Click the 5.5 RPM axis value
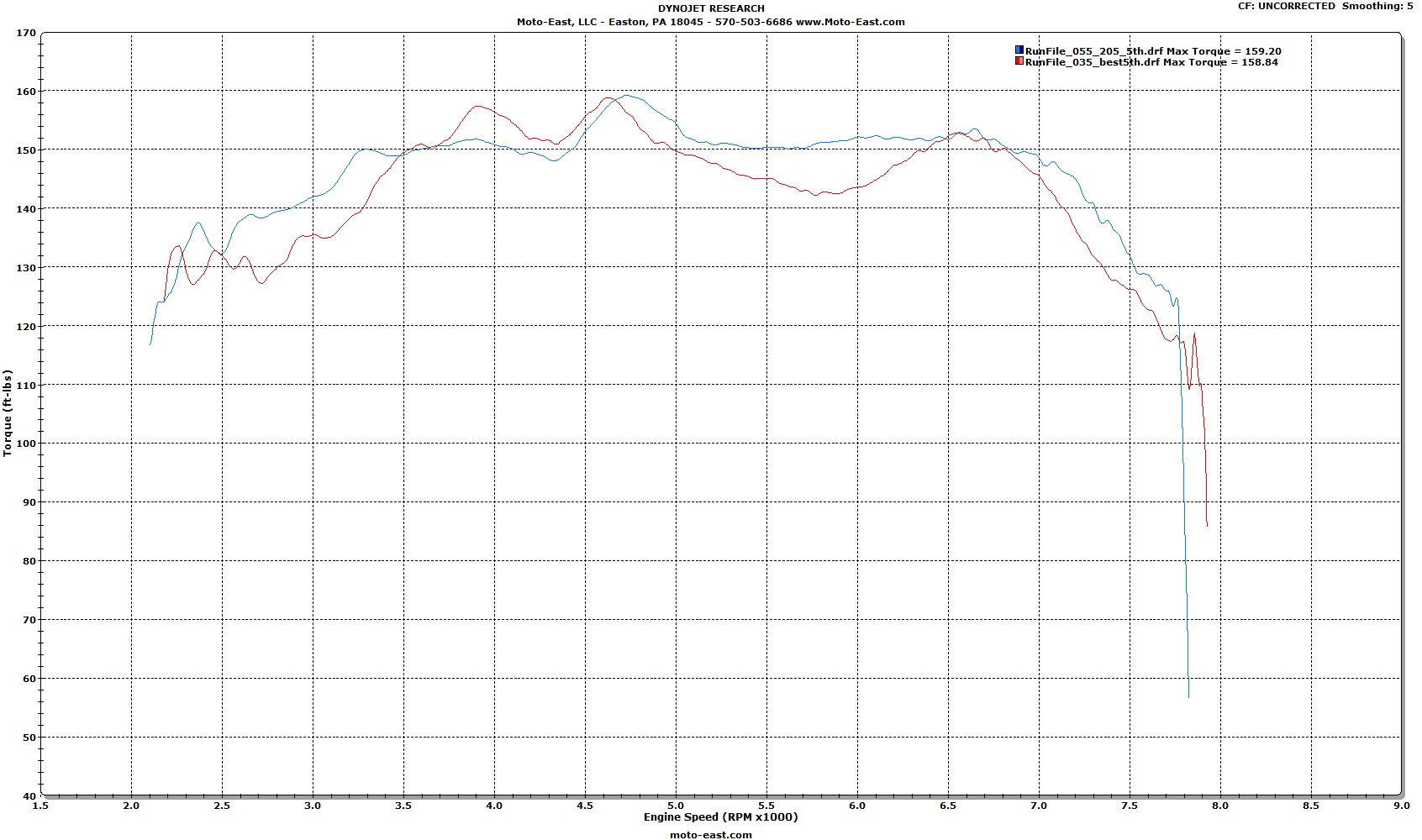The width and height of the screenshot is (1422, 840). (766, 806)
